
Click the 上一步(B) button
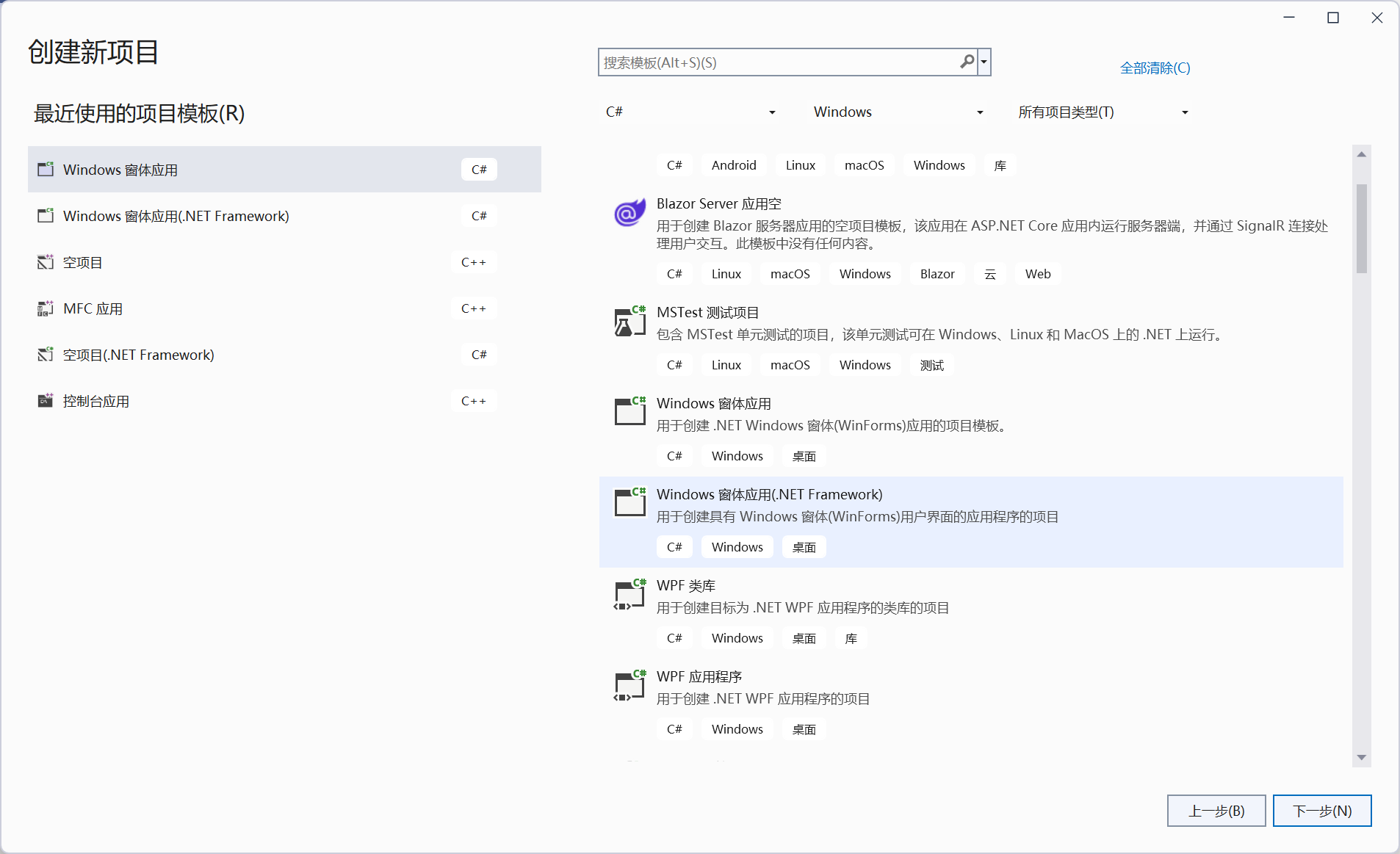coord(1216,811)
